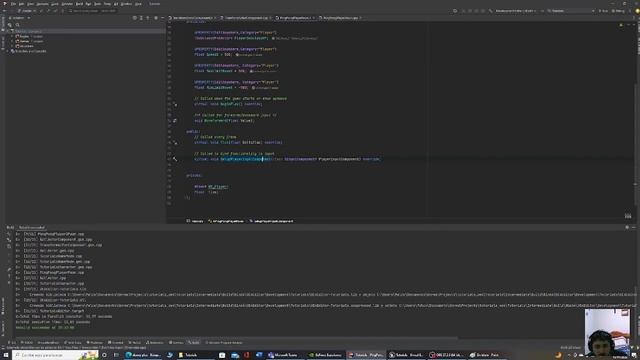Screen dimensions: 640x360
Task: Hide the Explorer panel with minimize icon
Action: pos(162,18)
